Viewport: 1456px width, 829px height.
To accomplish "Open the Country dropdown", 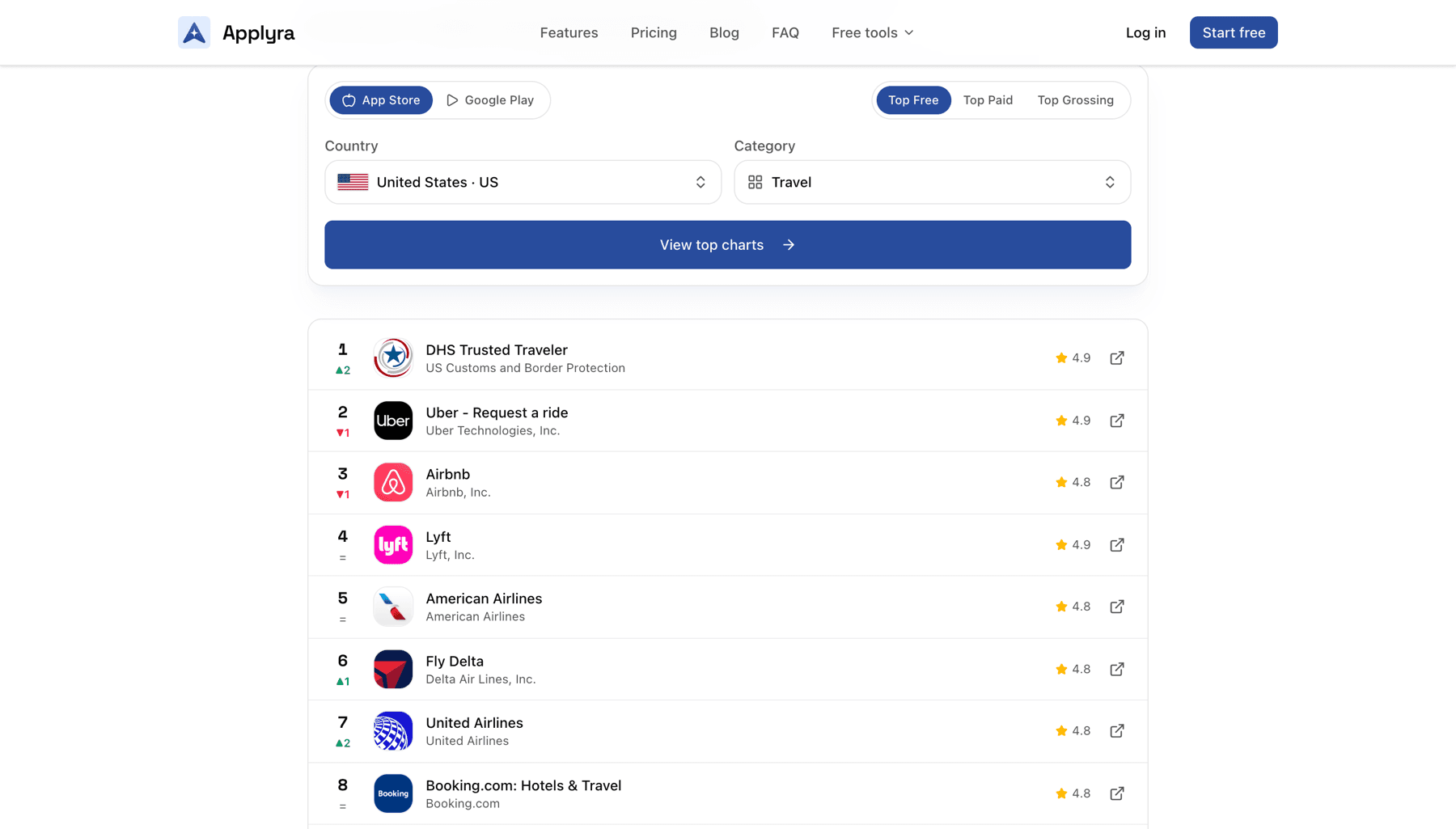I will point(523,182).
